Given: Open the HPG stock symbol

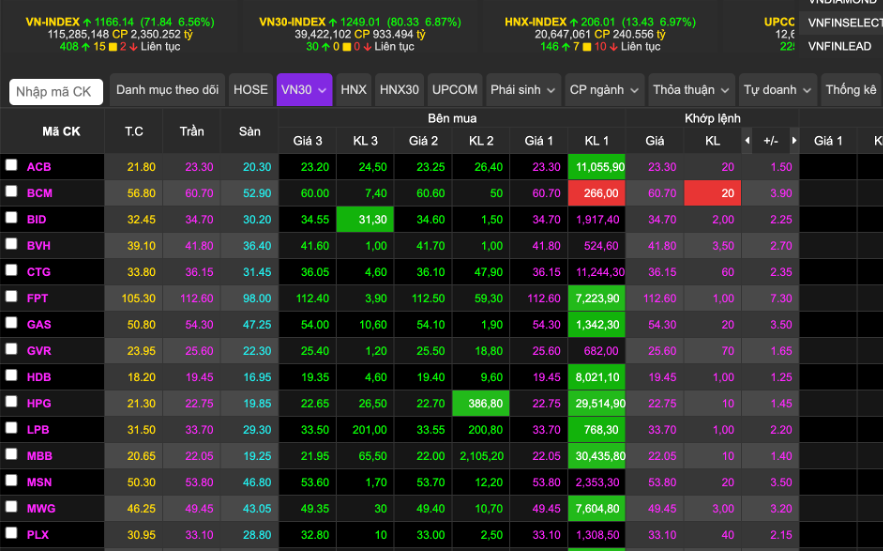Looking at the screenshot, I should [x=39, y=403].
